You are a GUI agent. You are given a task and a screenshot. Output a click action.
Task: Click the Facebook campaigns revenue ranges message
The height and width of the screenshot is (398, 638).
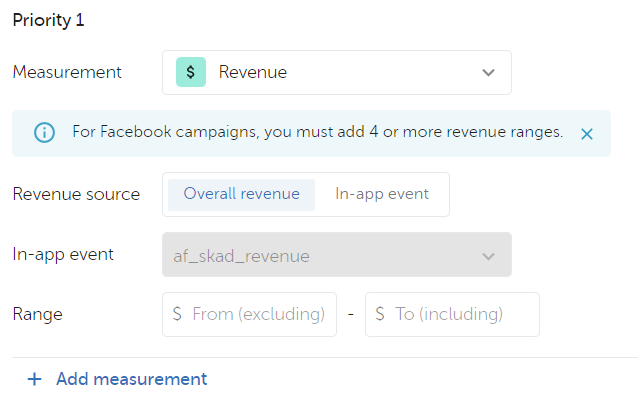tap(318, 132)
